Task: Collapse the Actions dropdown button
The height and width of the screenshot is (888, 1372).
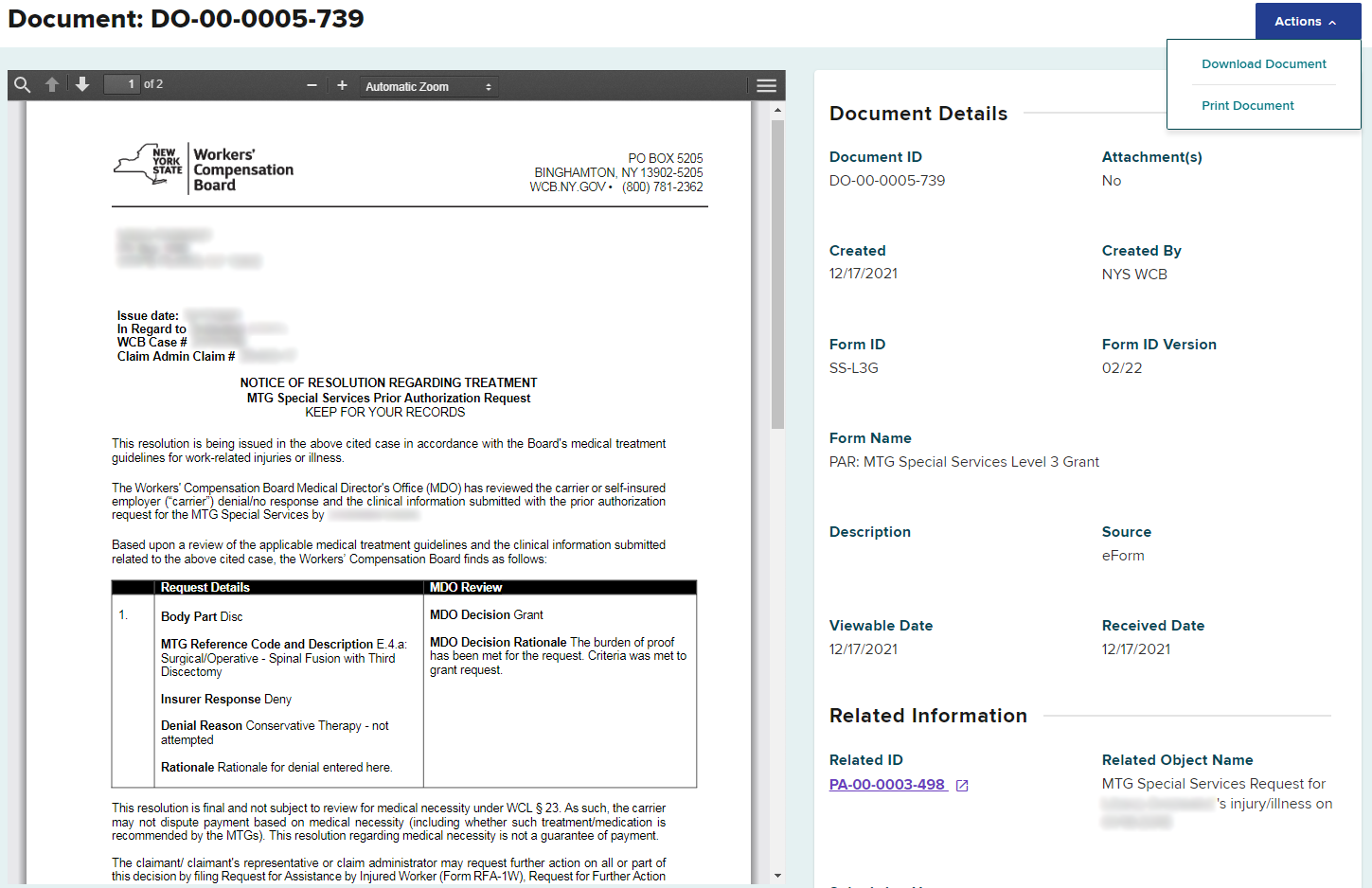Action: pos(1307,22)
